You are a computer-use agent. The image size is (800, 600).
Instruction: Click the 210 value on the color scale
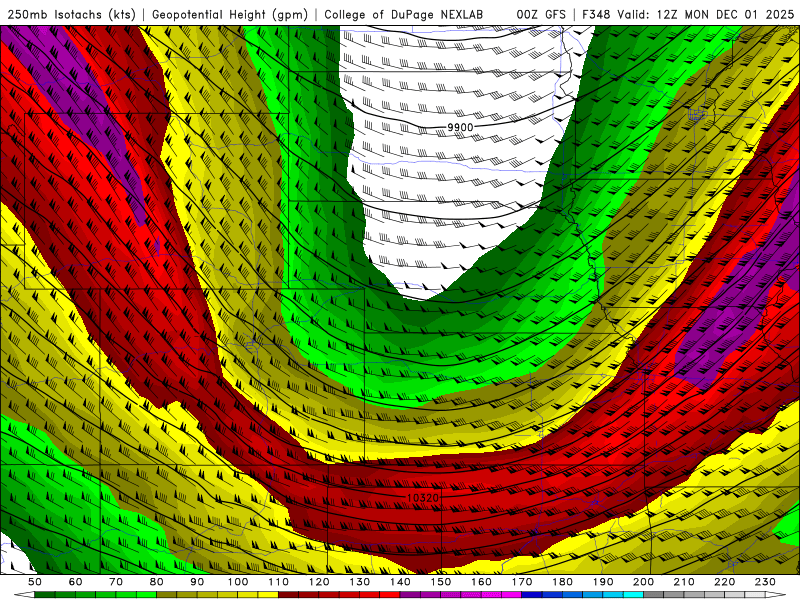click(x=684, y=582)
